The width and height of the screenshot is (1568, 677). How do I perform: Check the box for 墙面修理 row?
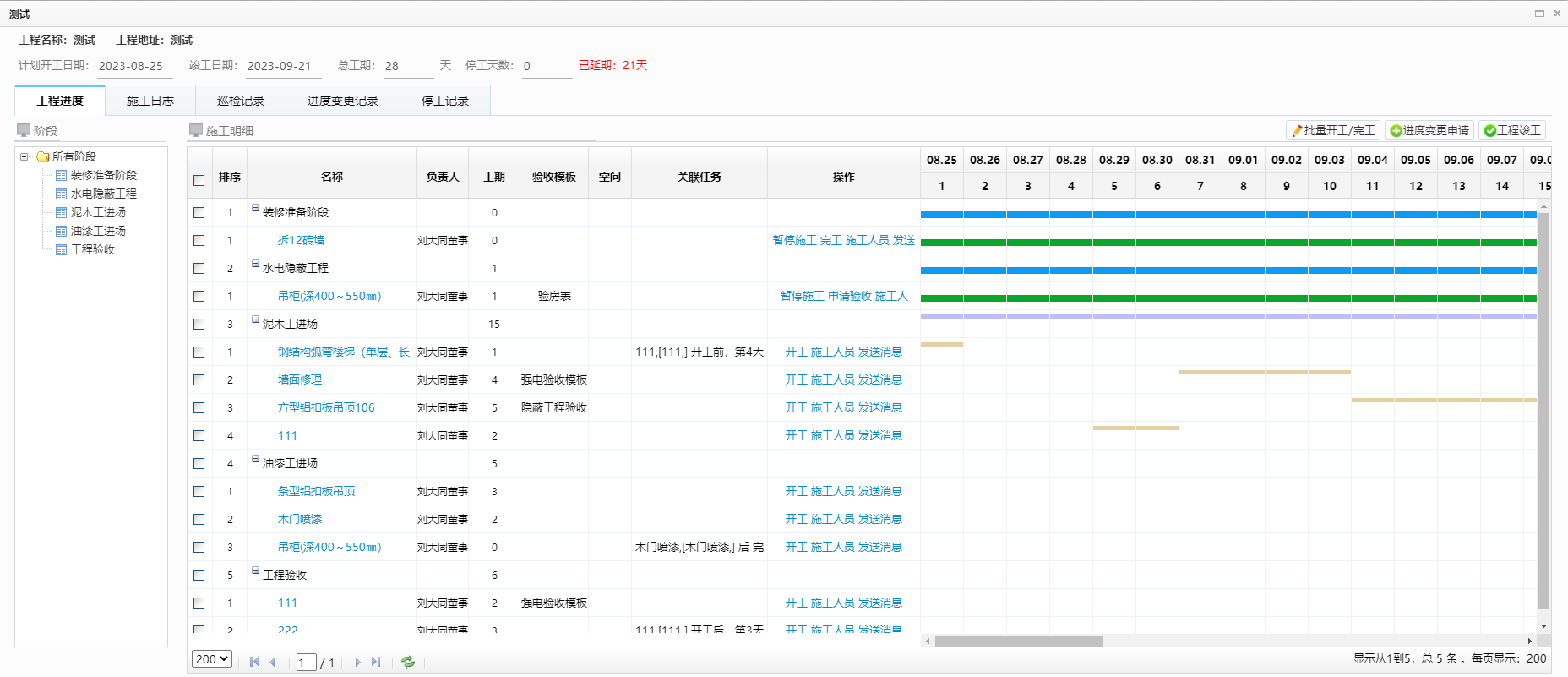(x=199, y=379)
